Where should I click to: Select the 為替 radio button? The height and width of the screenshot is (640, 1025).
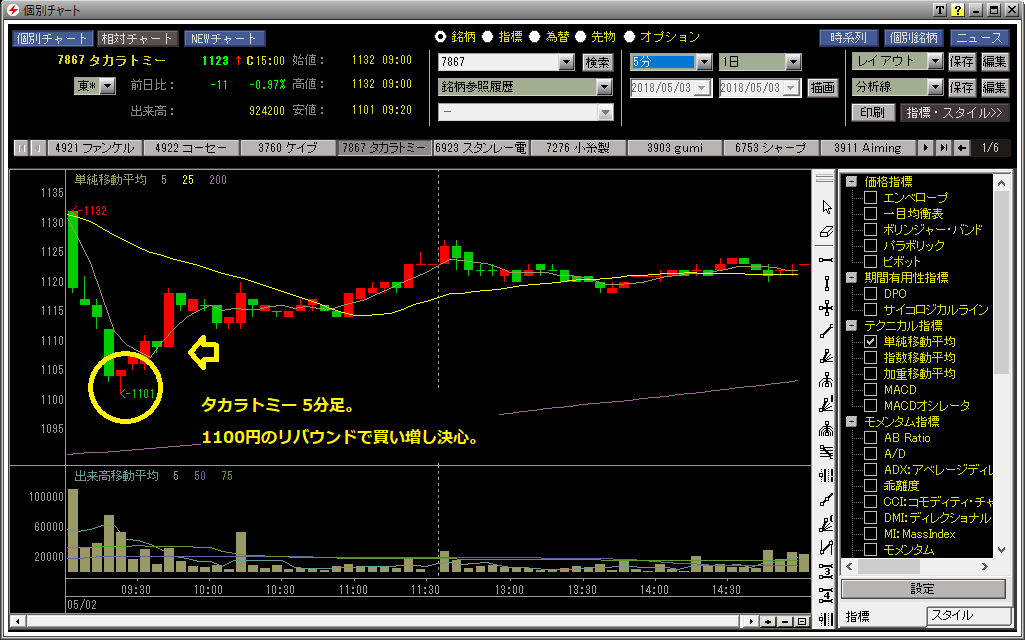pyautogui.click(x=535, y=37)
